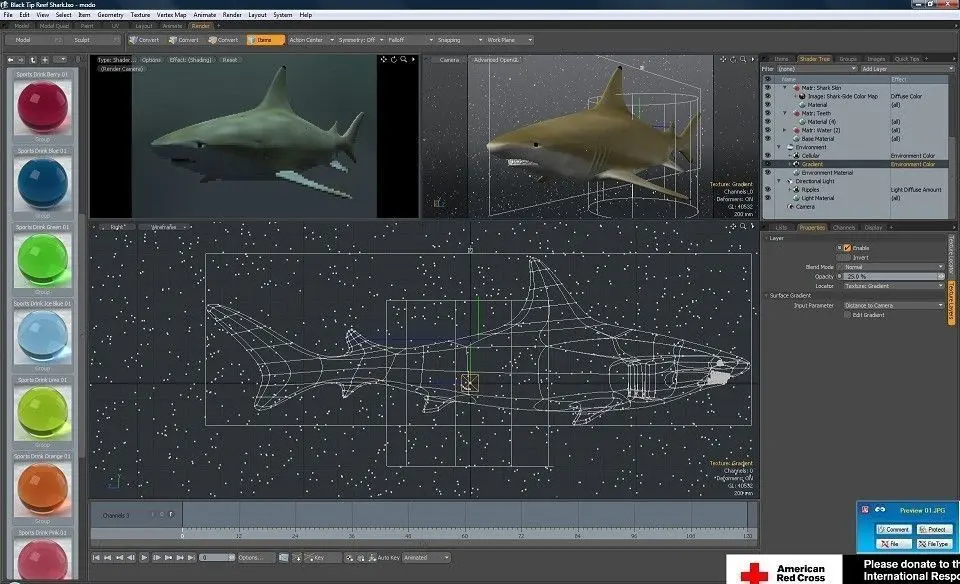Open the Texture menu
The image size is (960, 584).
click(140, 15)
